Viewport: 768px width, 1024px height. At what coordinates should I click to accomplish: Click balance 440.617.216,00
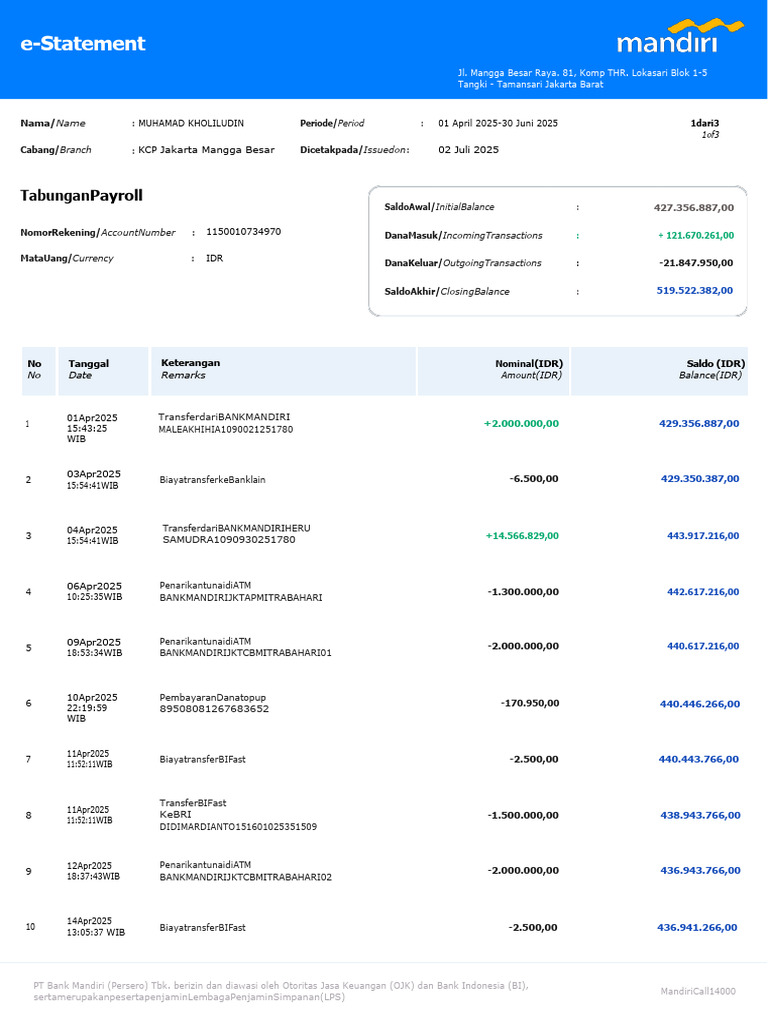(x=703, y=647)
